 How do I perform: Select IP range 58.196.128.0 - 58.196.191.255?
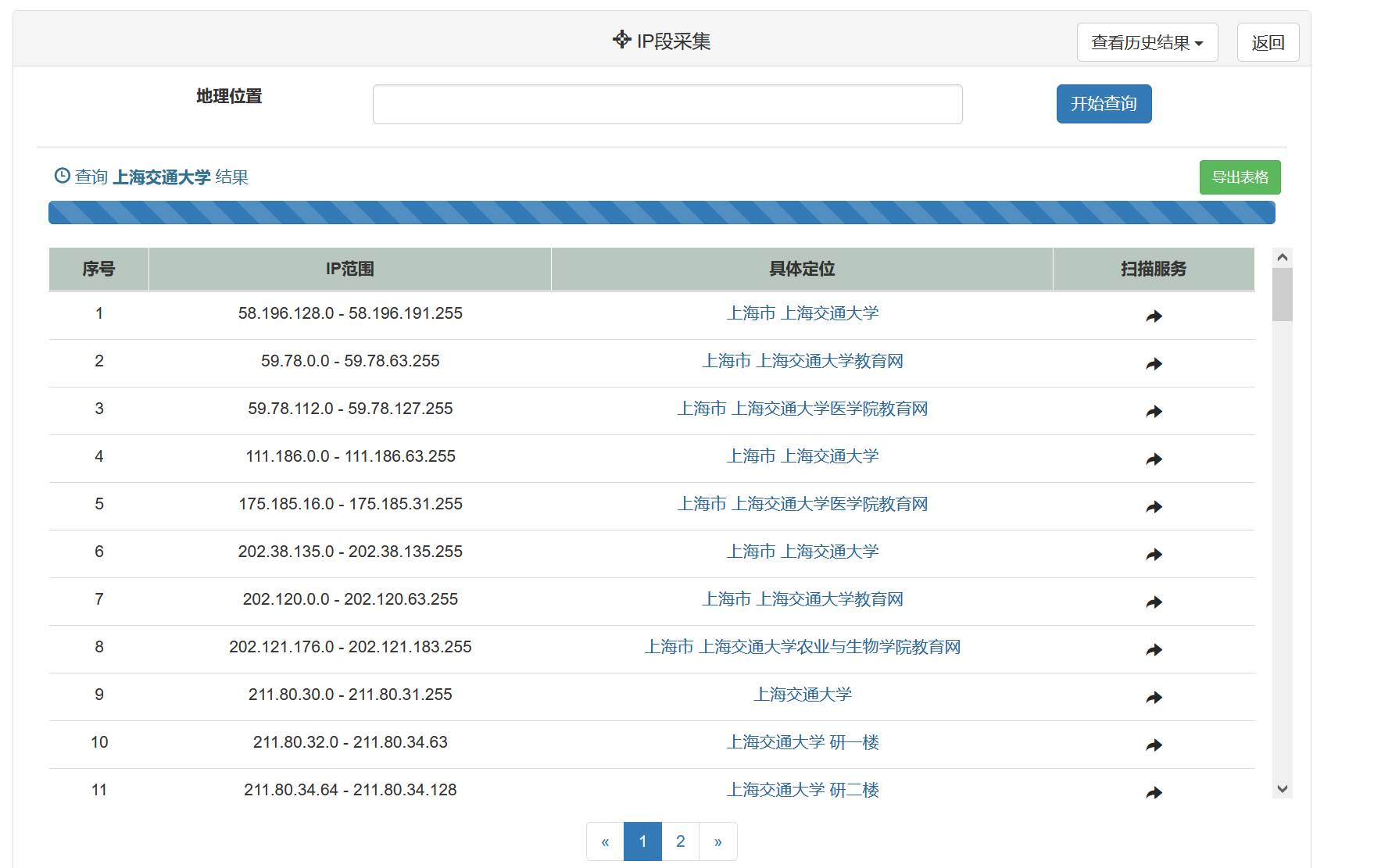click(350, 313)
